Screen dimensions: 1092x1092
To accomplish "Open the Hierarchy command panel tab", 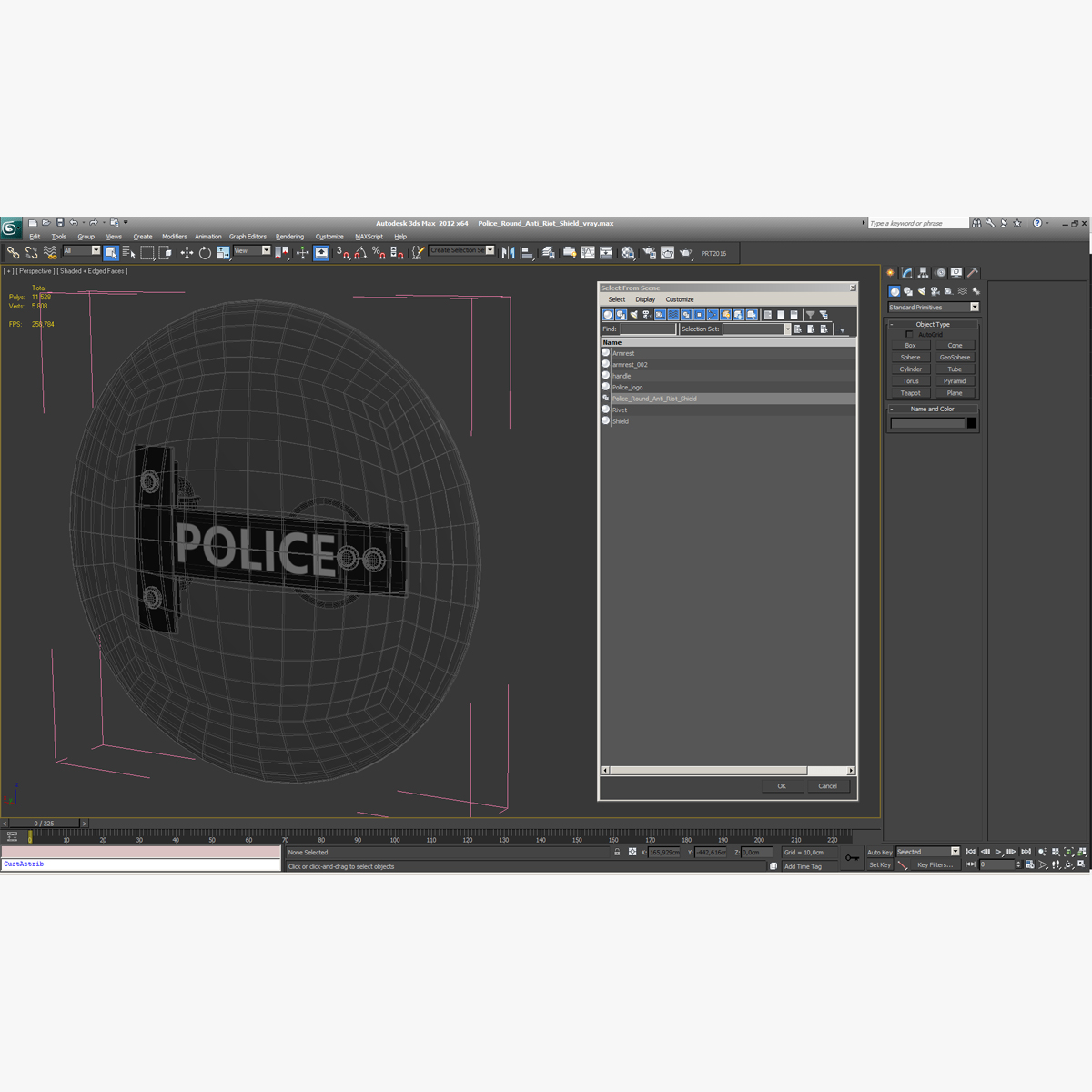I will tap(924, 272).
